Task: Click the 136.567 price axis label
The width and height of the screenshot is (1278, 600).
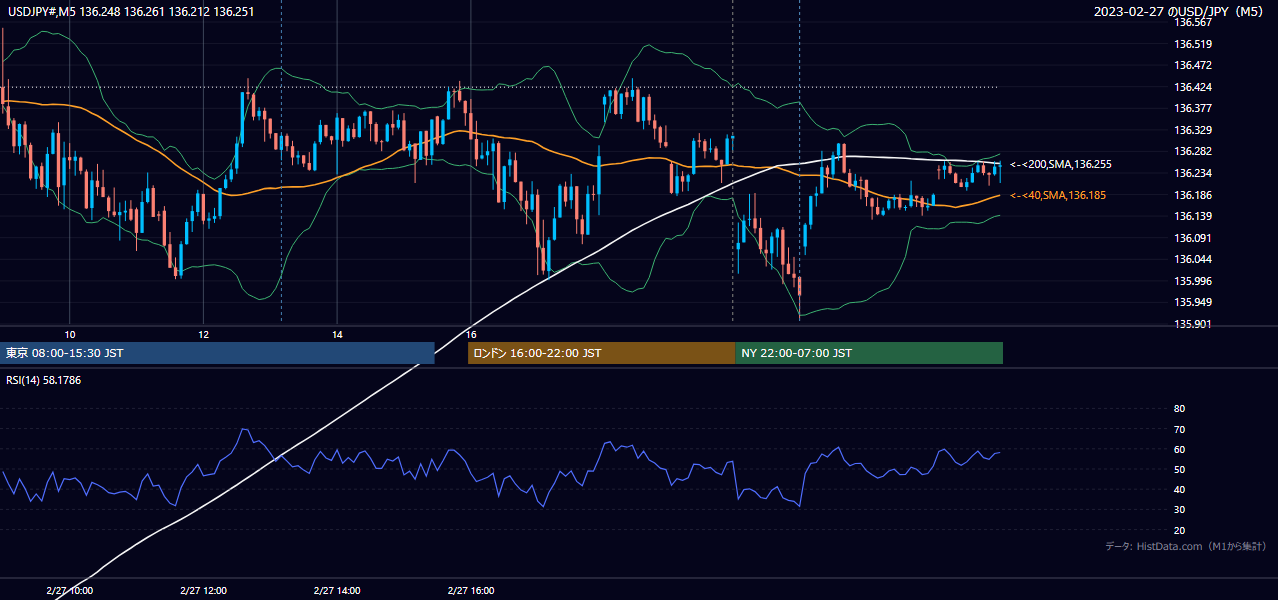Action: 1192,22
